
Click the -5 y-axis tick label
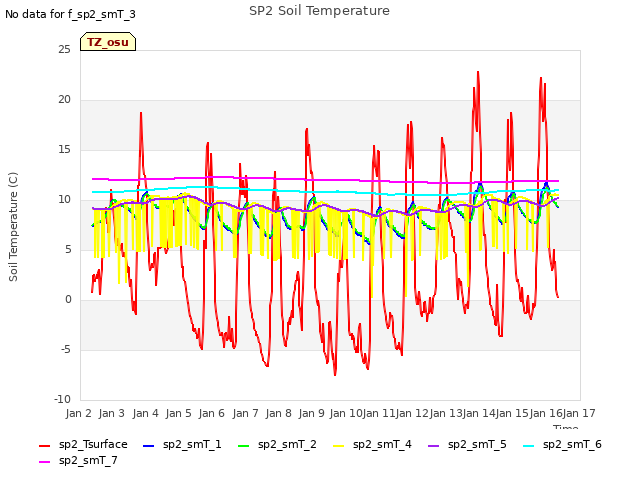[66, 350]
